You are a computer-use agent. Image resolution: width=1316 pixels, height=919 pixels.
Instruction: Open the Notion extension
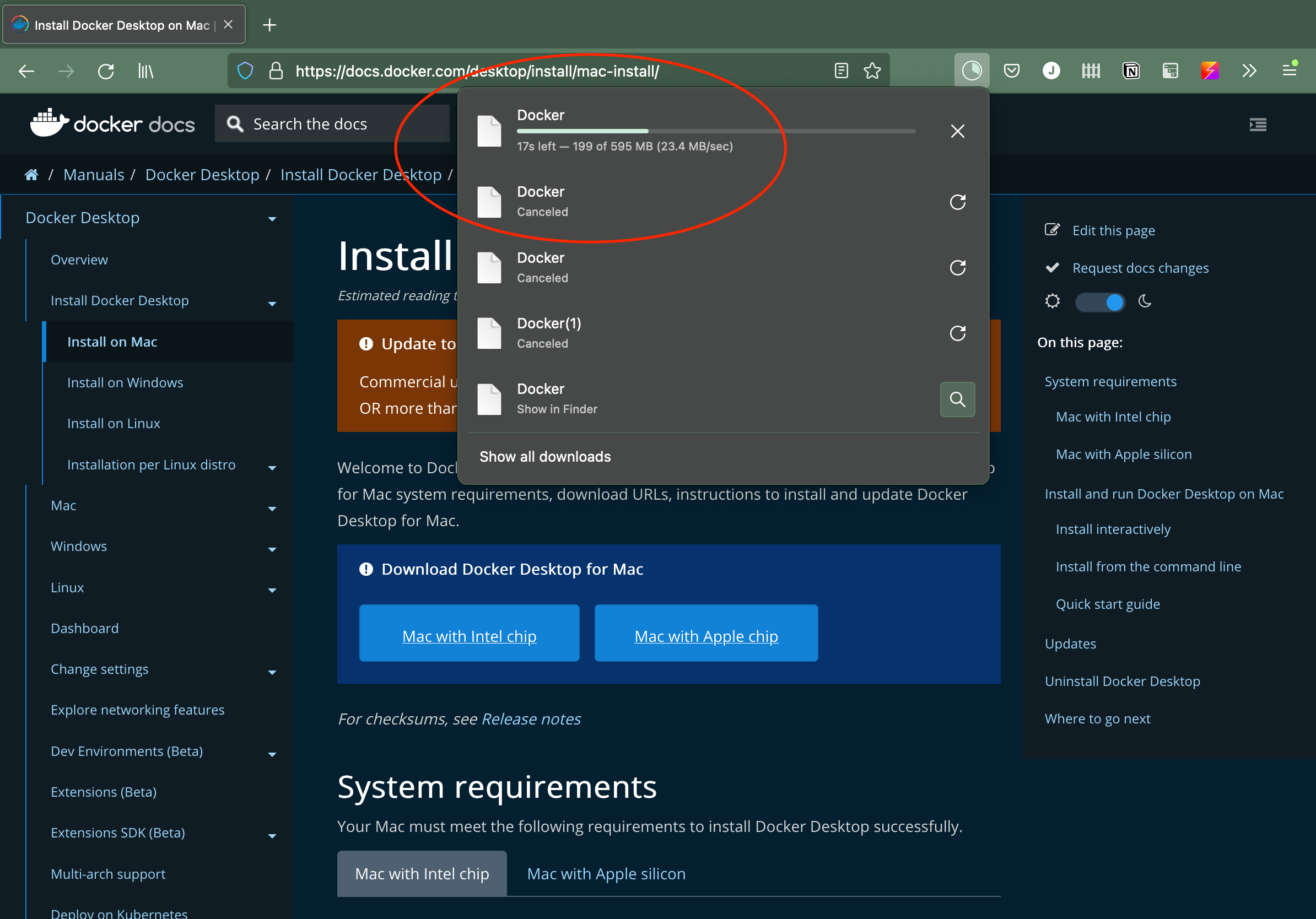tap(1130, 70)
